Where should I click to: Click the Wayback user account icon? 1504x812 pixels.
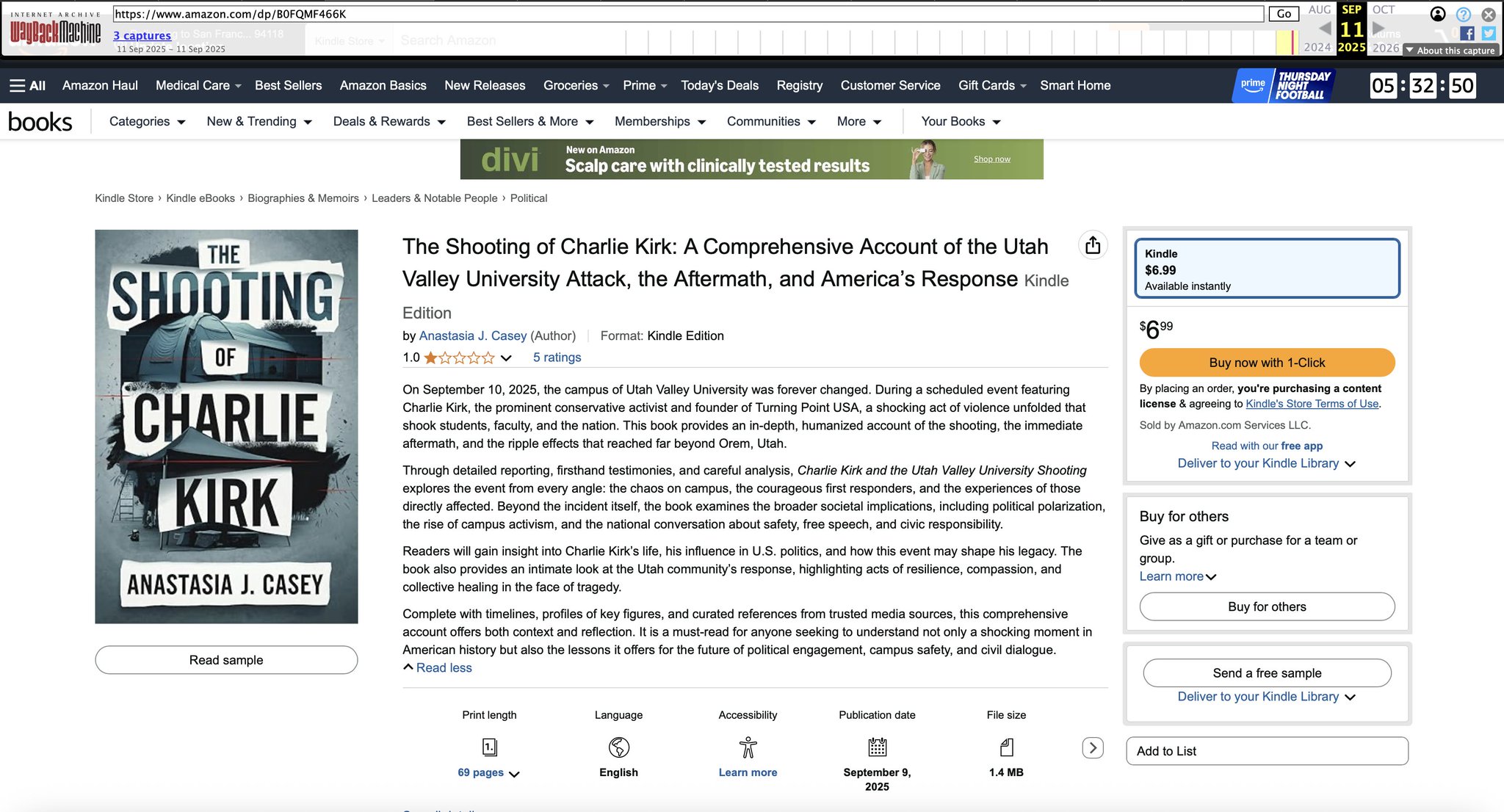pos(1438,14)
